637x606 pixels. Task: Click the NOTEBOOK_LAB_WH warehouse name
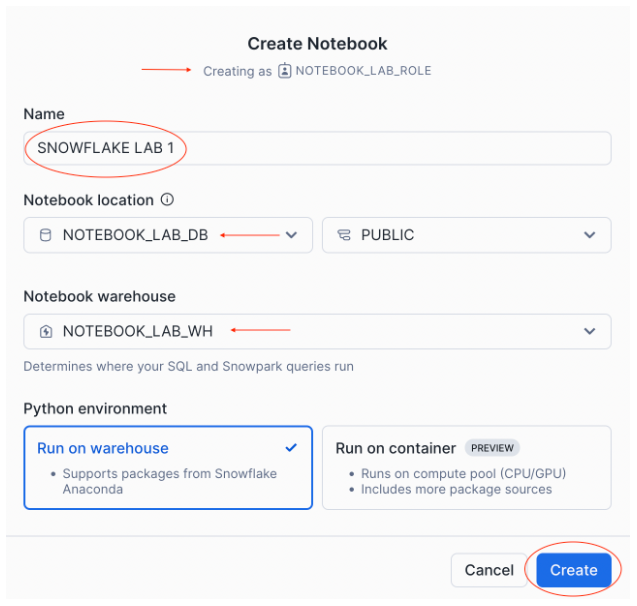click(138, 332)
